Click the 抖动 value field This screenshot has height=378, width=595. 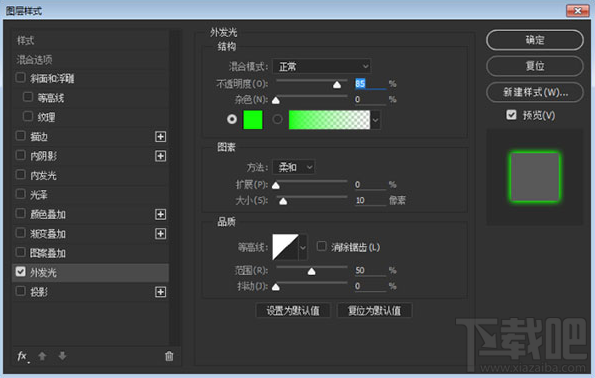pyautogui.click(x=370, y=286)
